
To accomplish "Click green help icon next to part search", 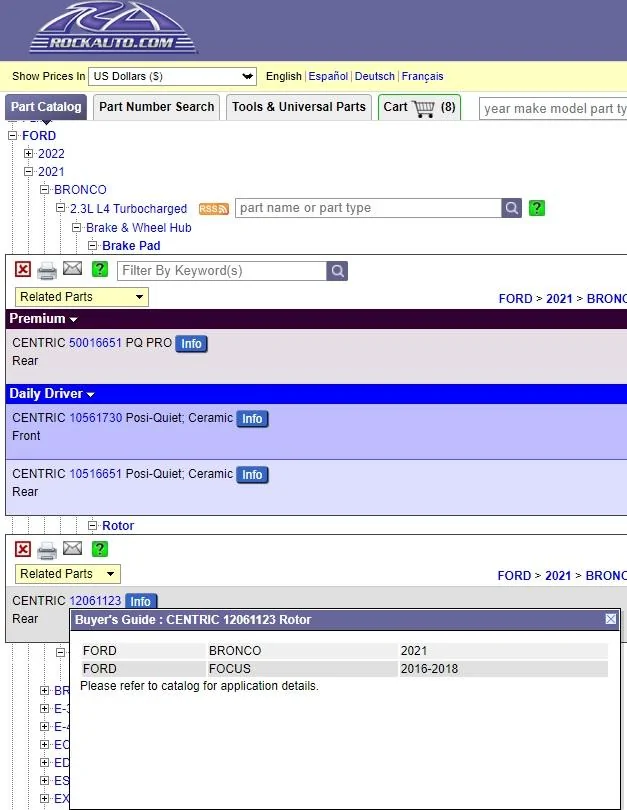I will point(537,208).
